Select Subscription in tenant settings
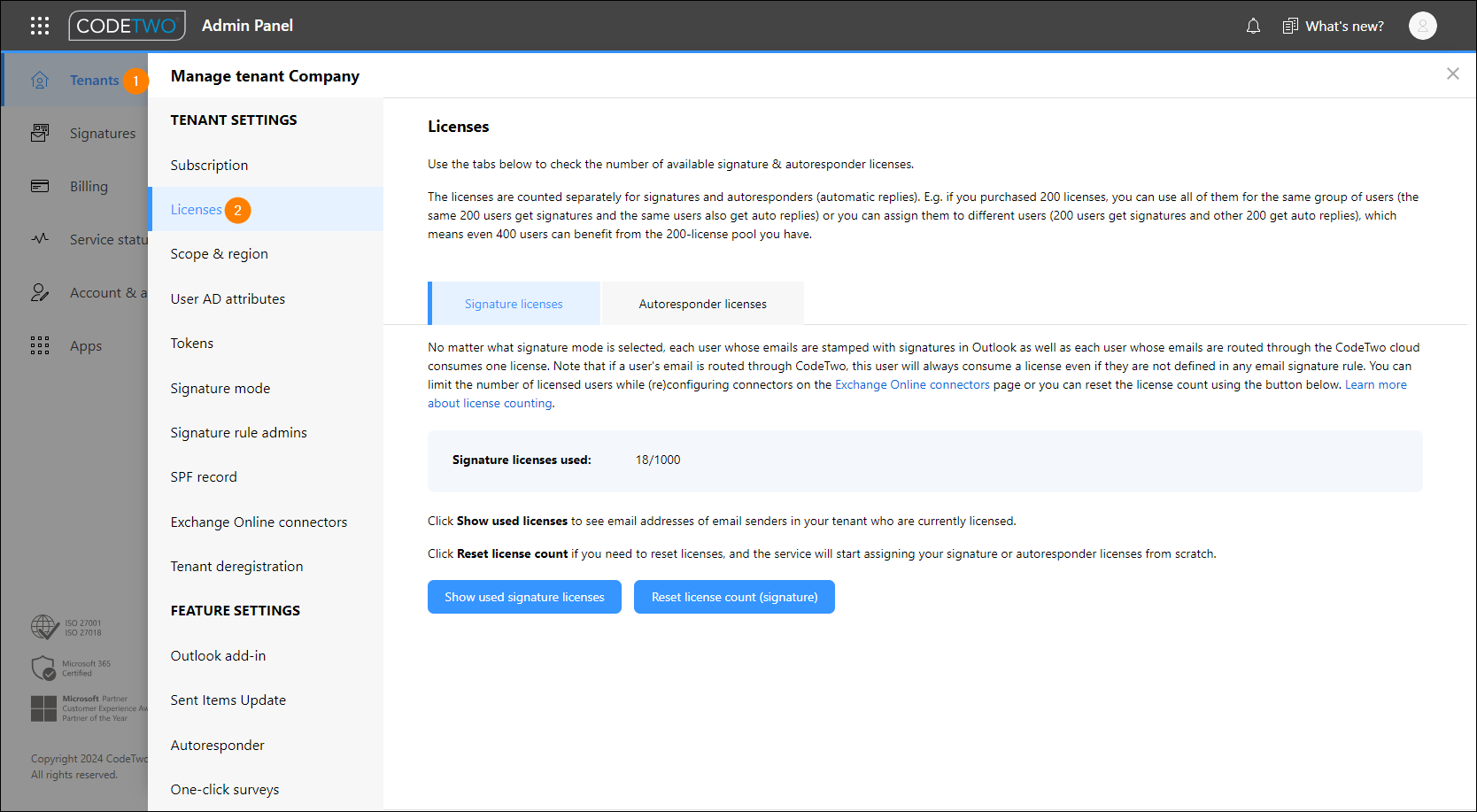Screen dimensions: 1477x812 (209, 165)
